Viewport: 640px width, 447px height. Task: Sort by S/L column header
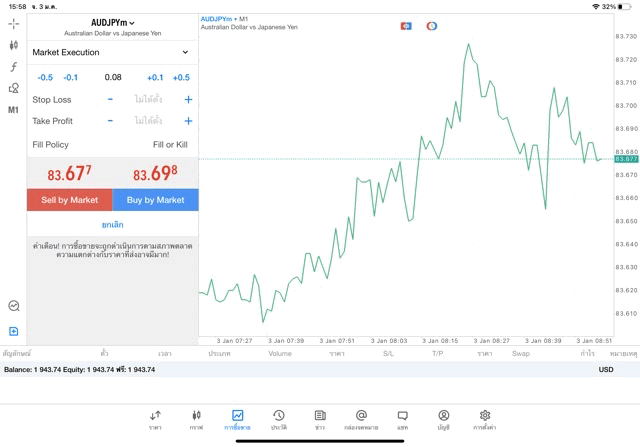point(388,354)
